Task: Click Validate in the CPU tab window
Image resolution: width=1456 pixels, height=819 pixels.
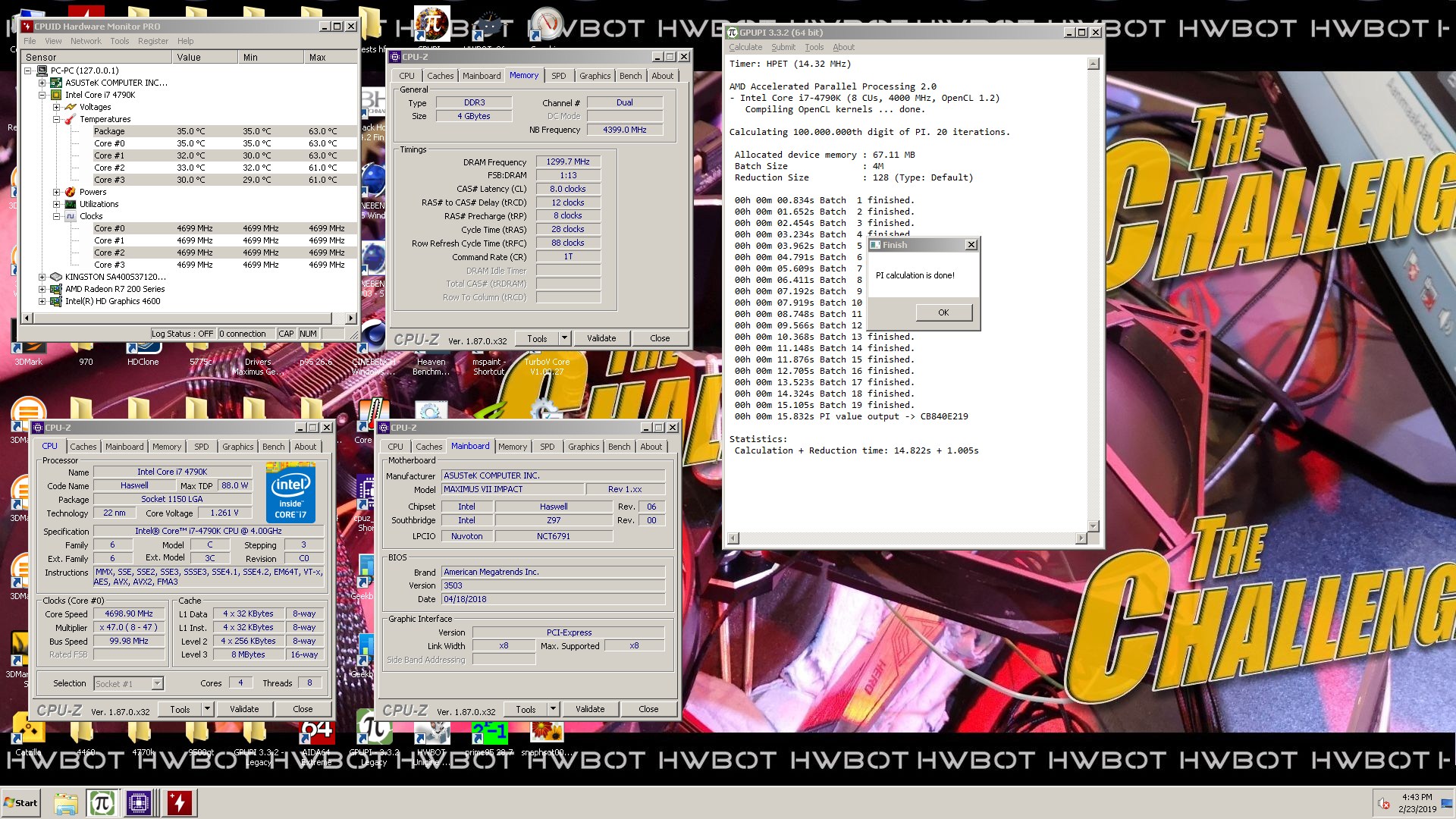Action: click(x=244, y=709)
